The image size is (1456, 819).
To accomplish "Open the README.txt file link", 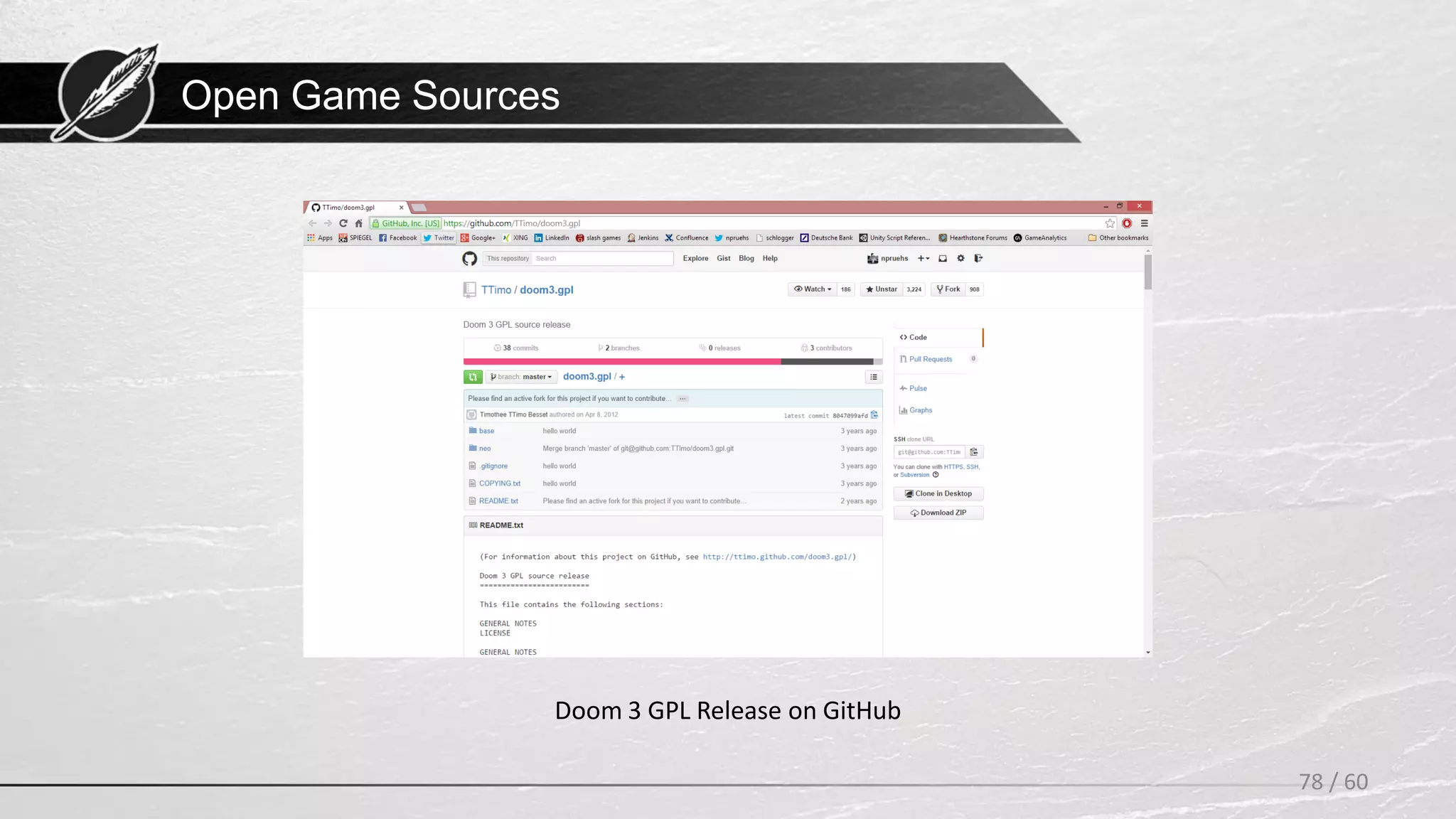I will tap(498, 501).
